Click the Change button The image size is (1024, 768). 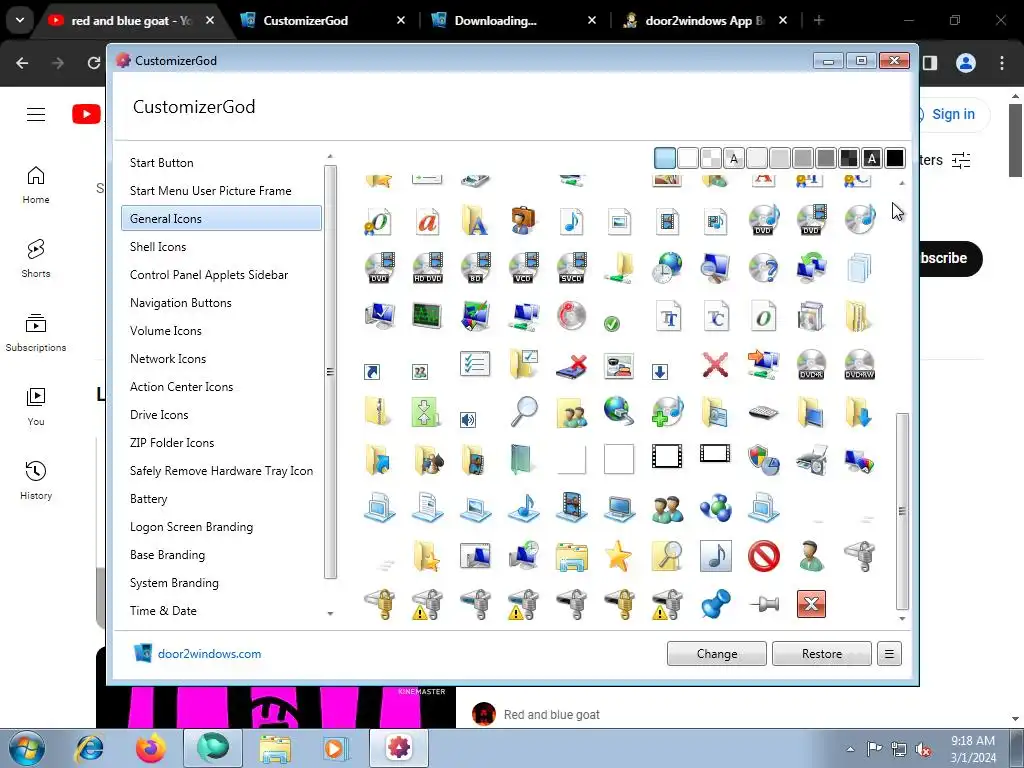pos(716,654)
